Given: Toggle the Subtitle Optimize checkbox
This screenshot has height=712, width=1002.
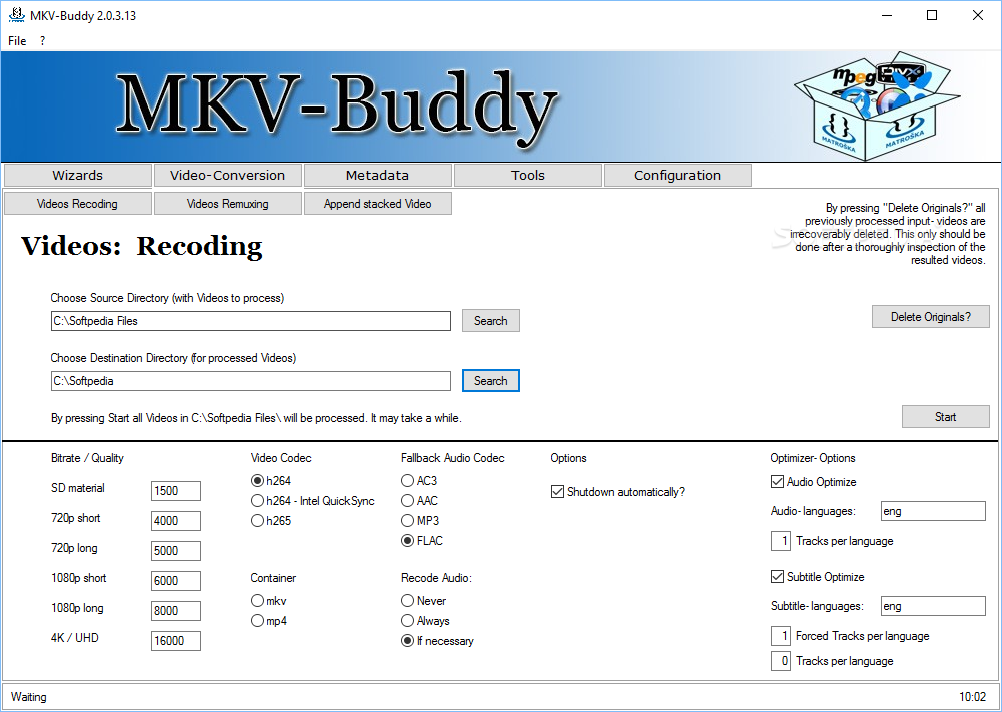Looking at the screenshot, I should [x=817, y=577].
